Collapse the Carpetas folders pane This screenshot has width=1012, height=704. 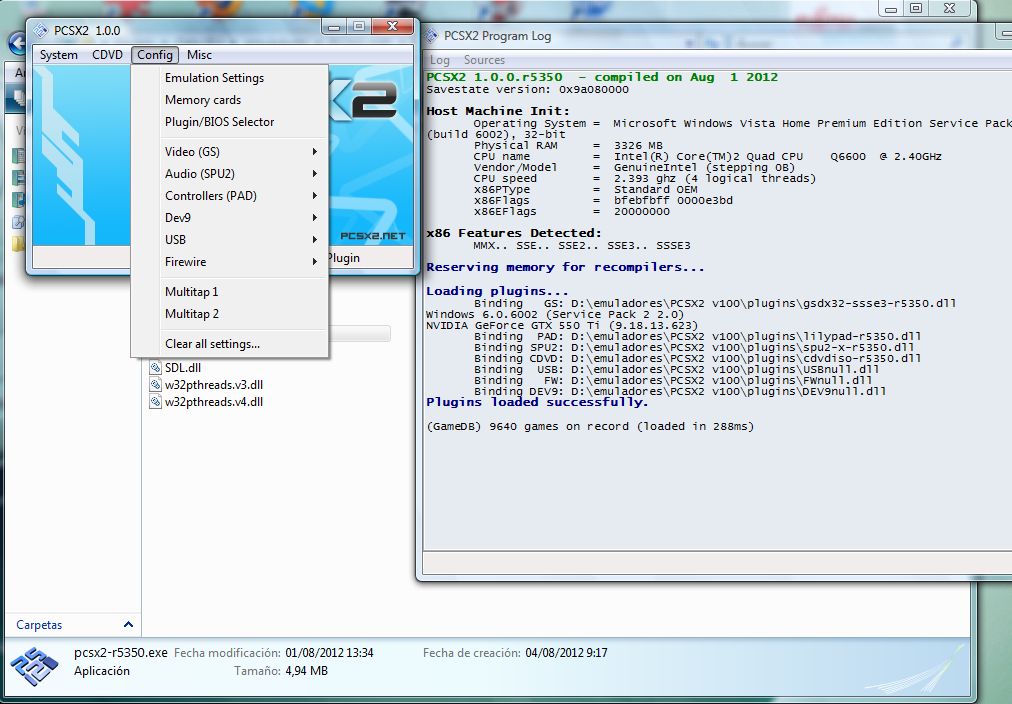coord(128,624)
